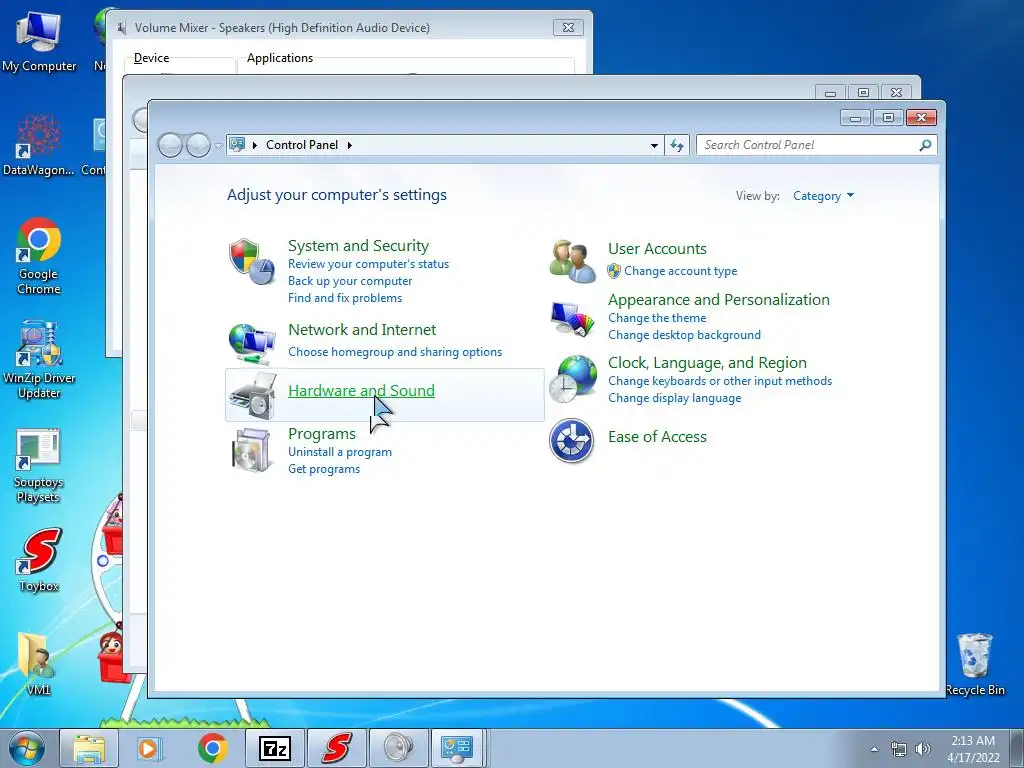Click the Ease of Access icon
The width and height of the screenshot is (1024, 768).
coord(571,441)
